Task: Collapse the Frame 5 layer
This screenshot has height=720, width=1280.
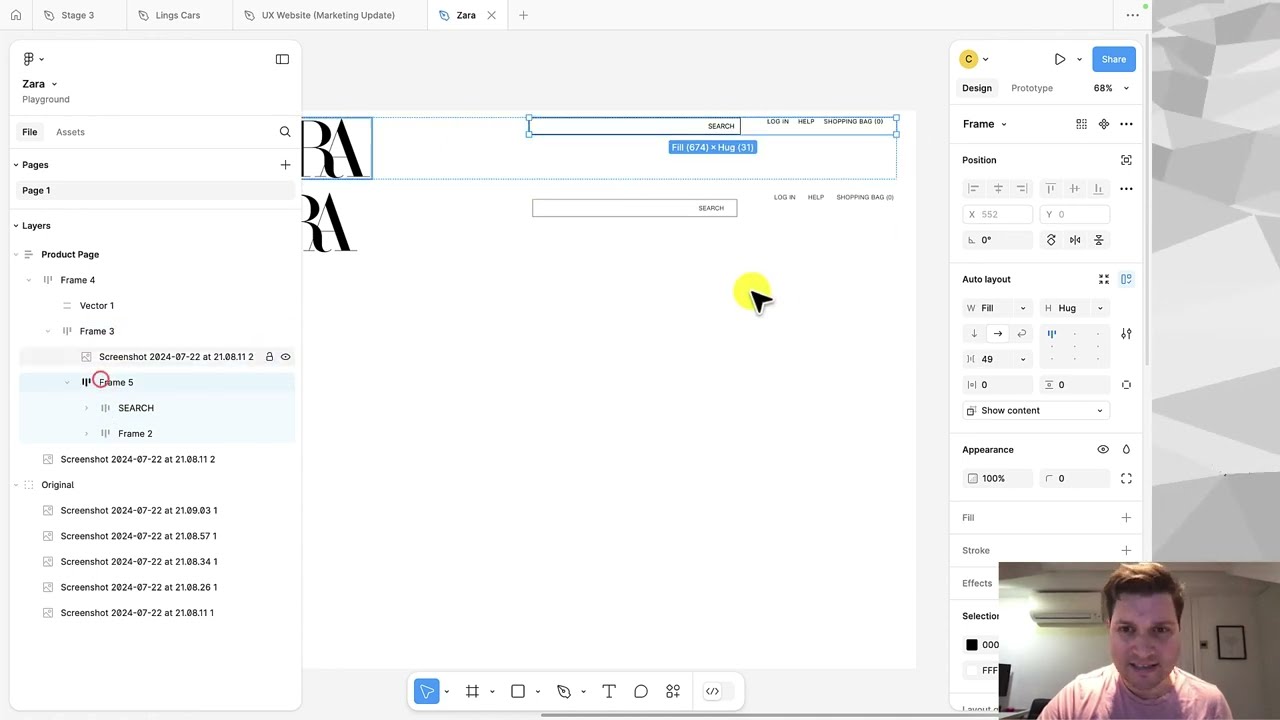Action: point(67,382)
